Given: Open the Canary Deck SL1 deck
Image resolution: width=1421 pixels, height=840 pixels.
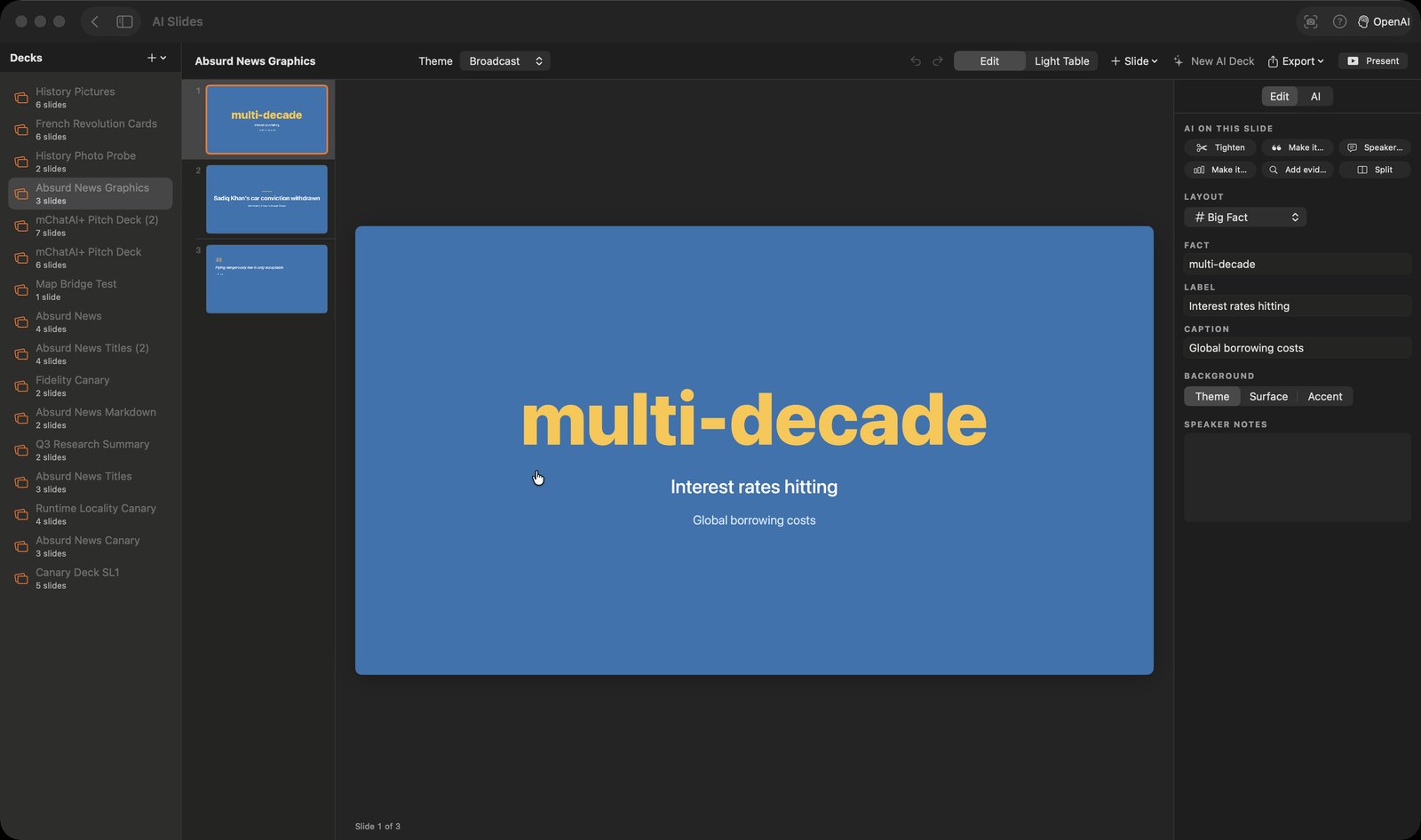Looking at the screenshot, I should pos(90,578).
